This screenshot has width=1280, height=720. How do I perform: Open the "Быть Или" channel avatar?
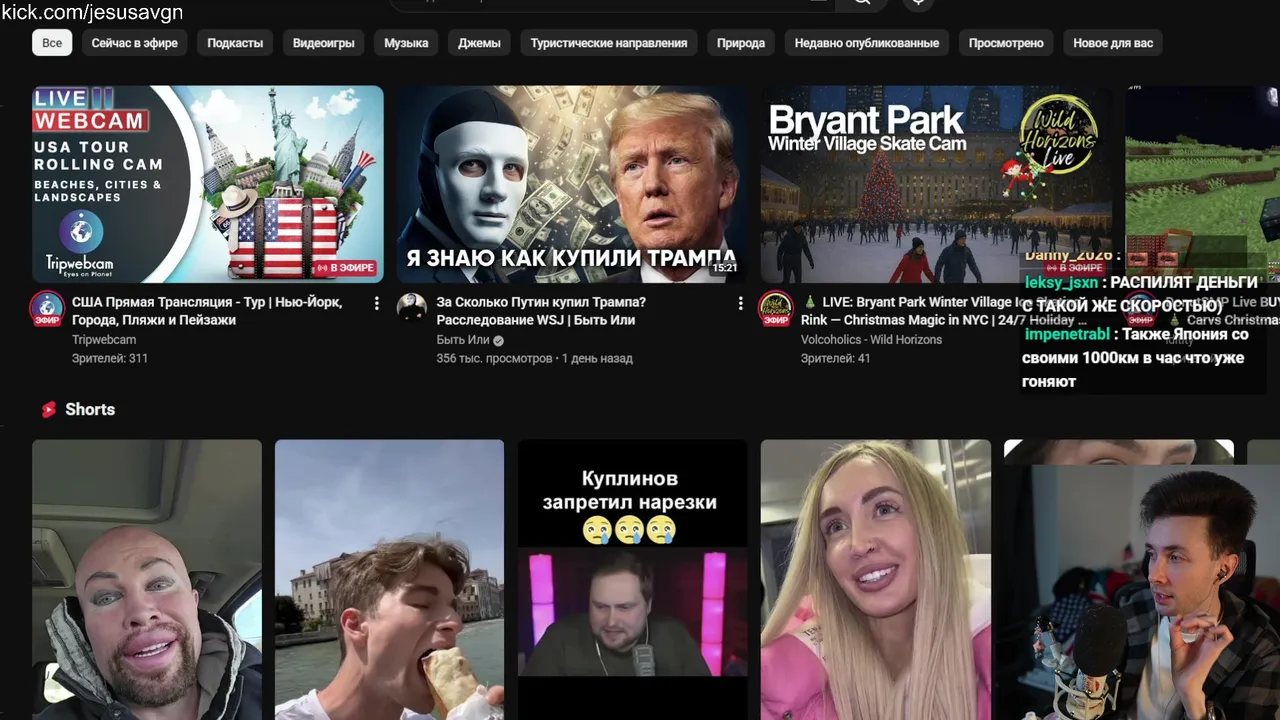click(x=411, y=309)
